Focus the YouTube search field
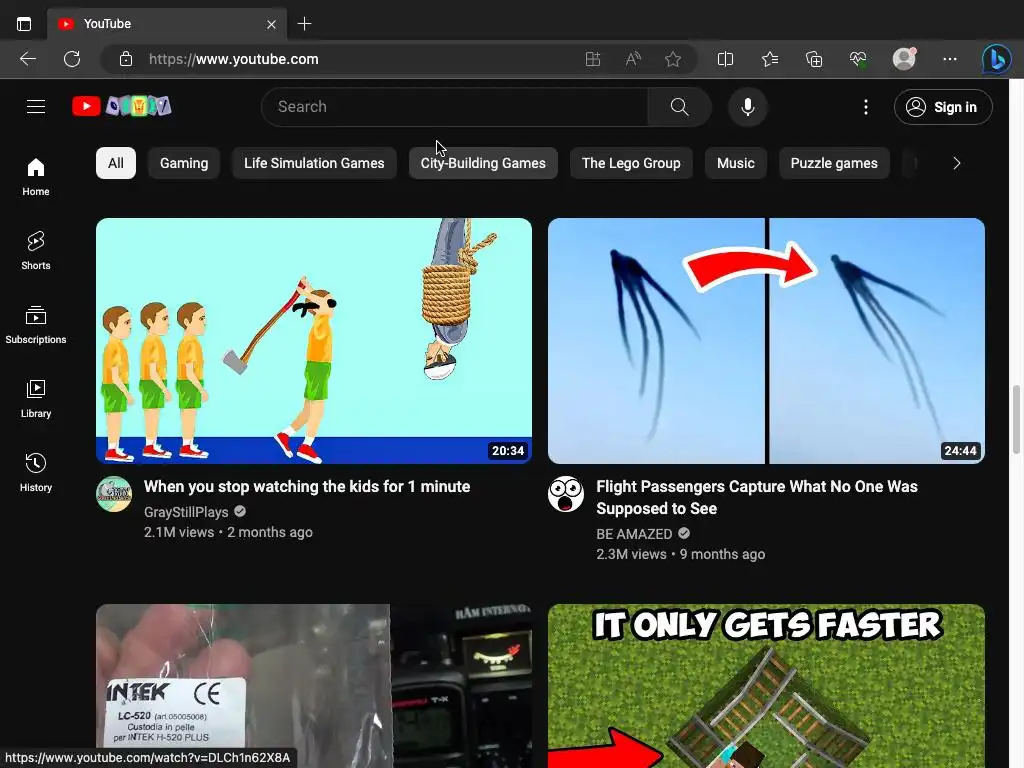1024x768 pixels. 455,106
